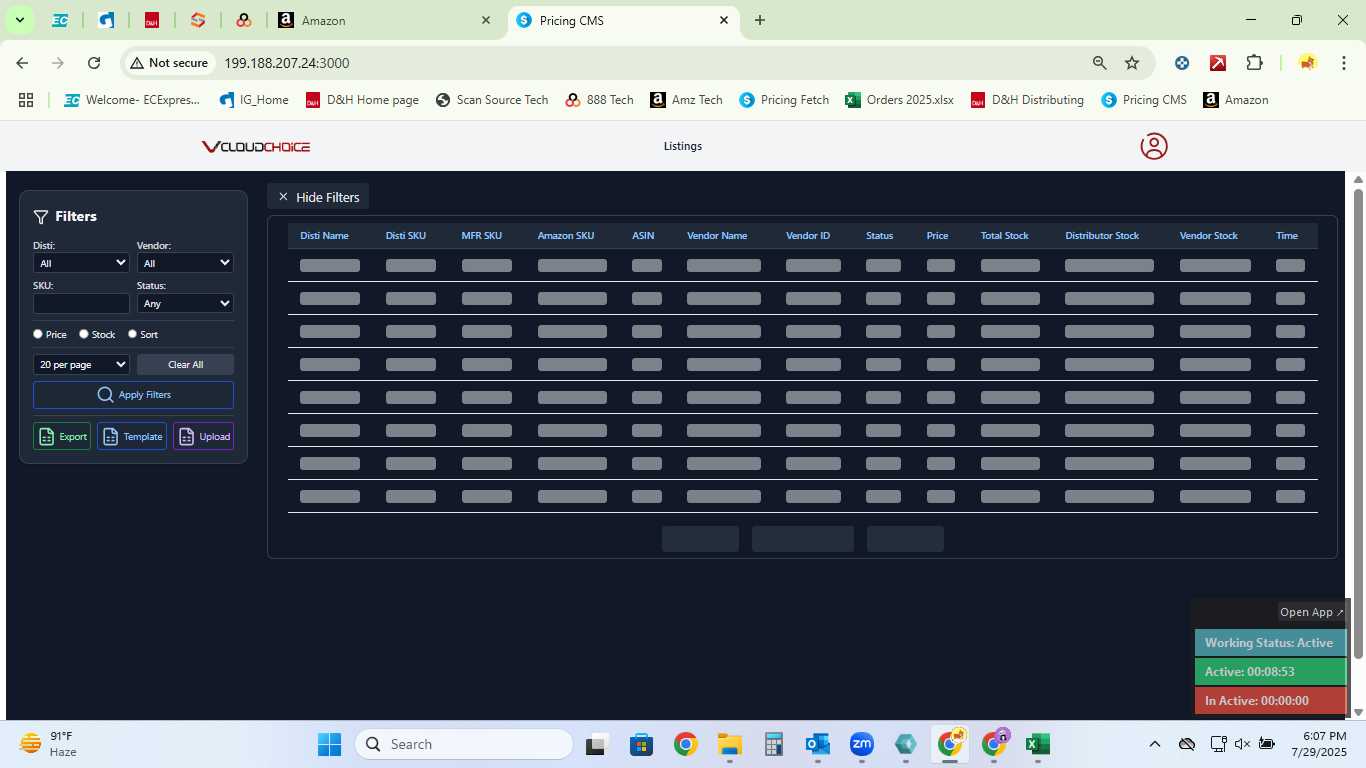Open the Amz Tech bookmark
Viewport: 1366px width, 768px height.
click(x=686, y=100)
